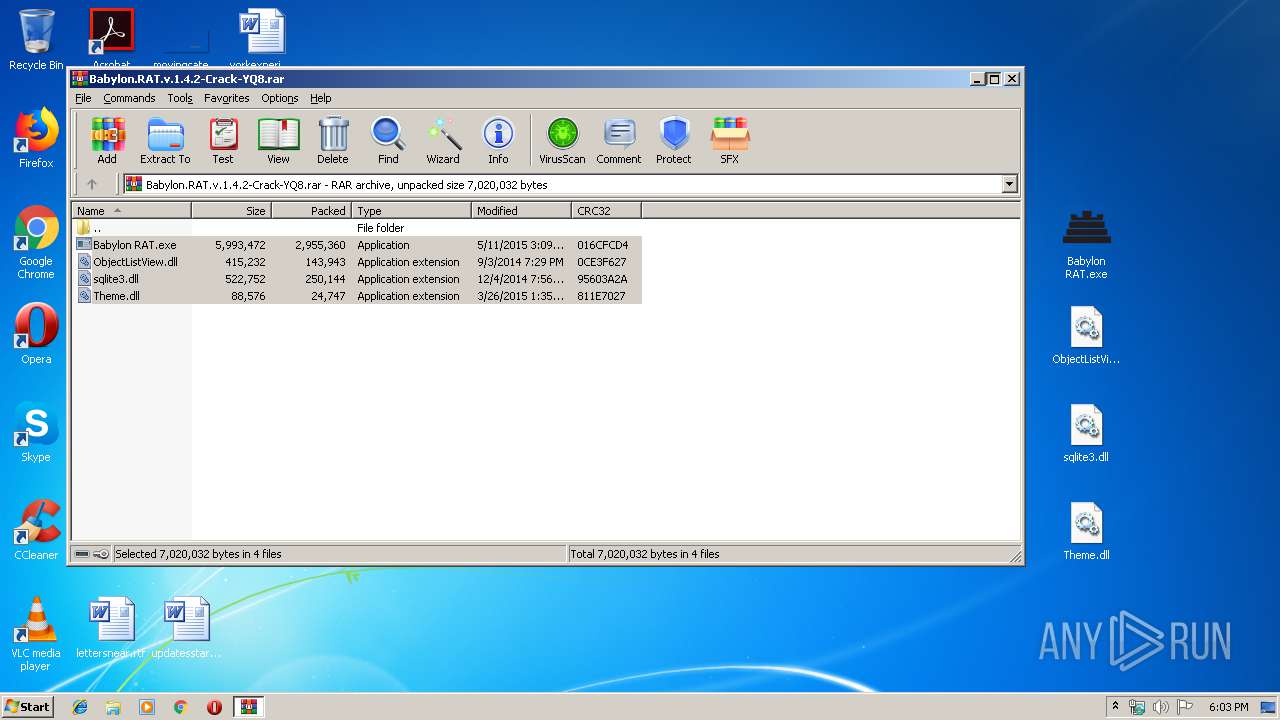Select the VLC media player shortcut
The image size is (1280, 720).
tap(36, 634)
